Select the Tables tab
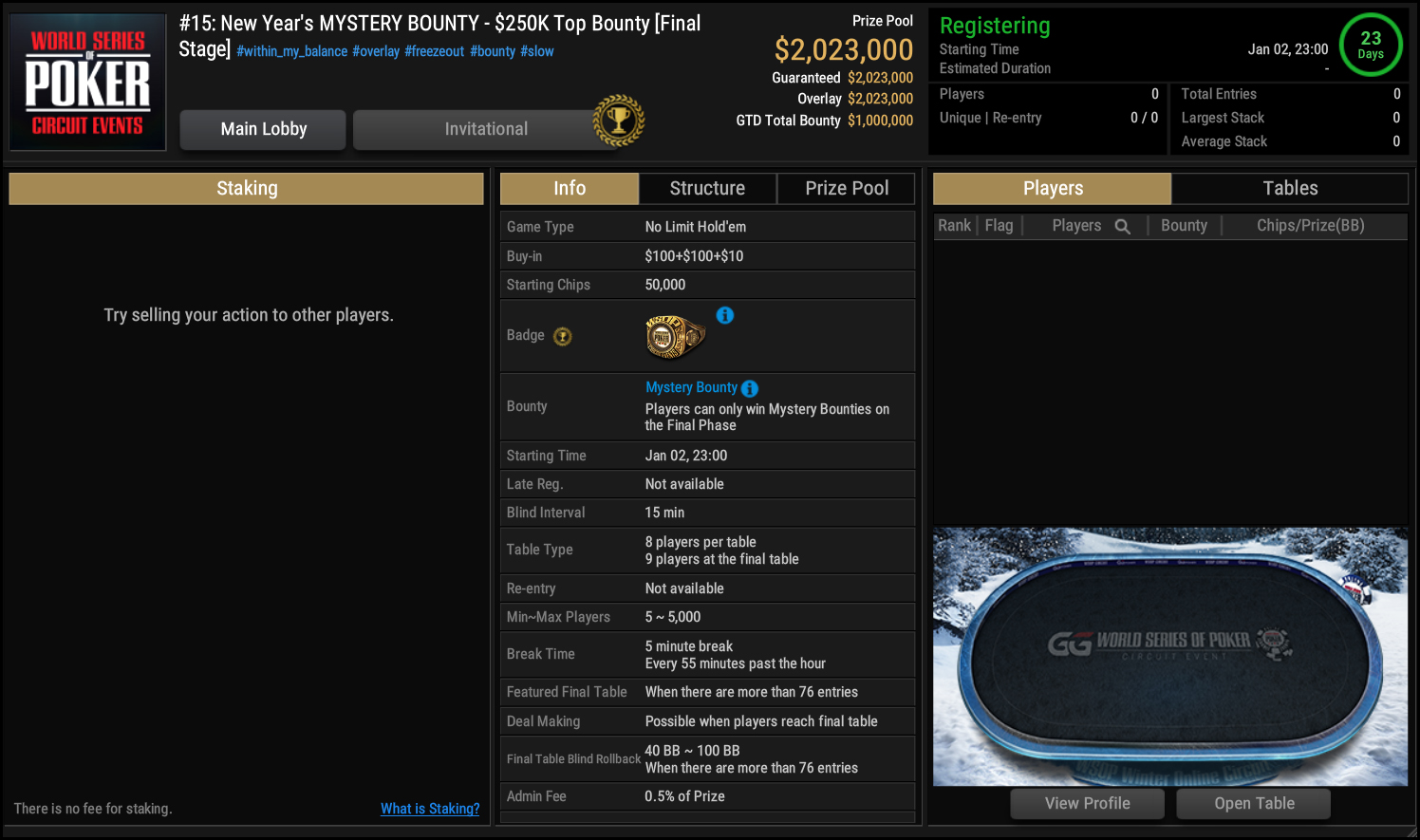Viewport: 1420px width, 840px height. tap(1289, 188)
